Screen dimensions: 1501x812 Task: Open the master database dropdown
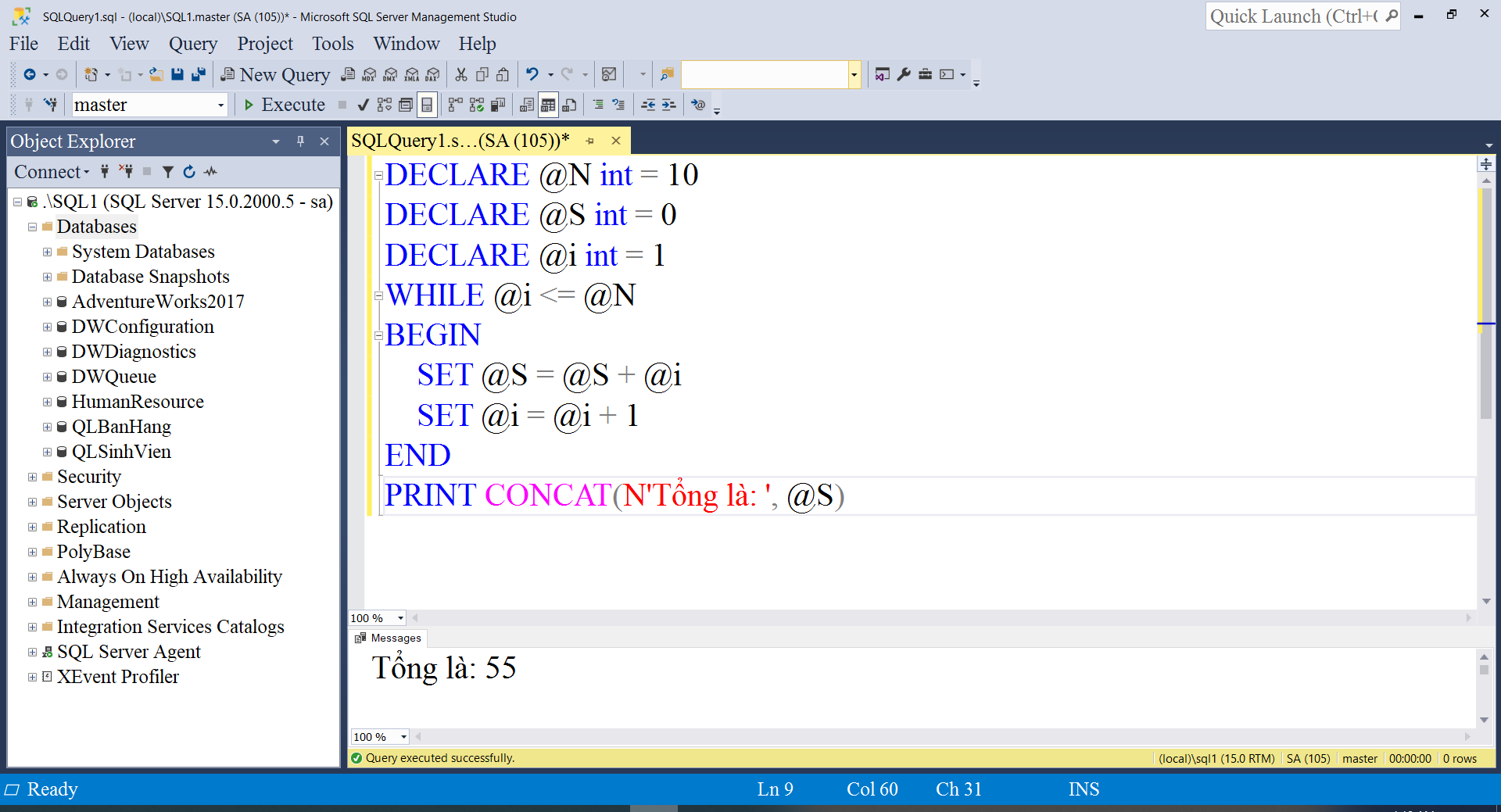click(220, 105)
